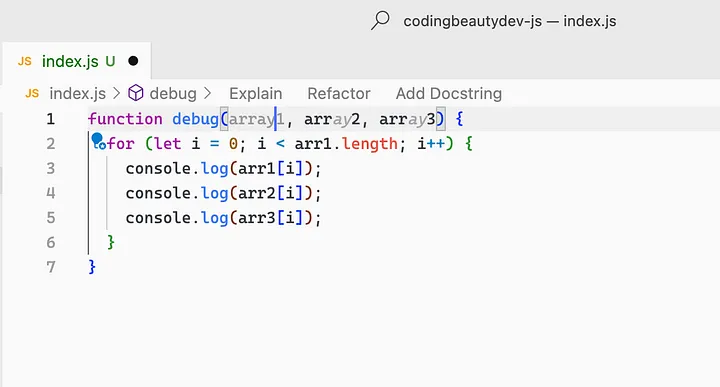
Task: Click console.log(arr1[i]) on line 3
Action: [x=219, y=169]
